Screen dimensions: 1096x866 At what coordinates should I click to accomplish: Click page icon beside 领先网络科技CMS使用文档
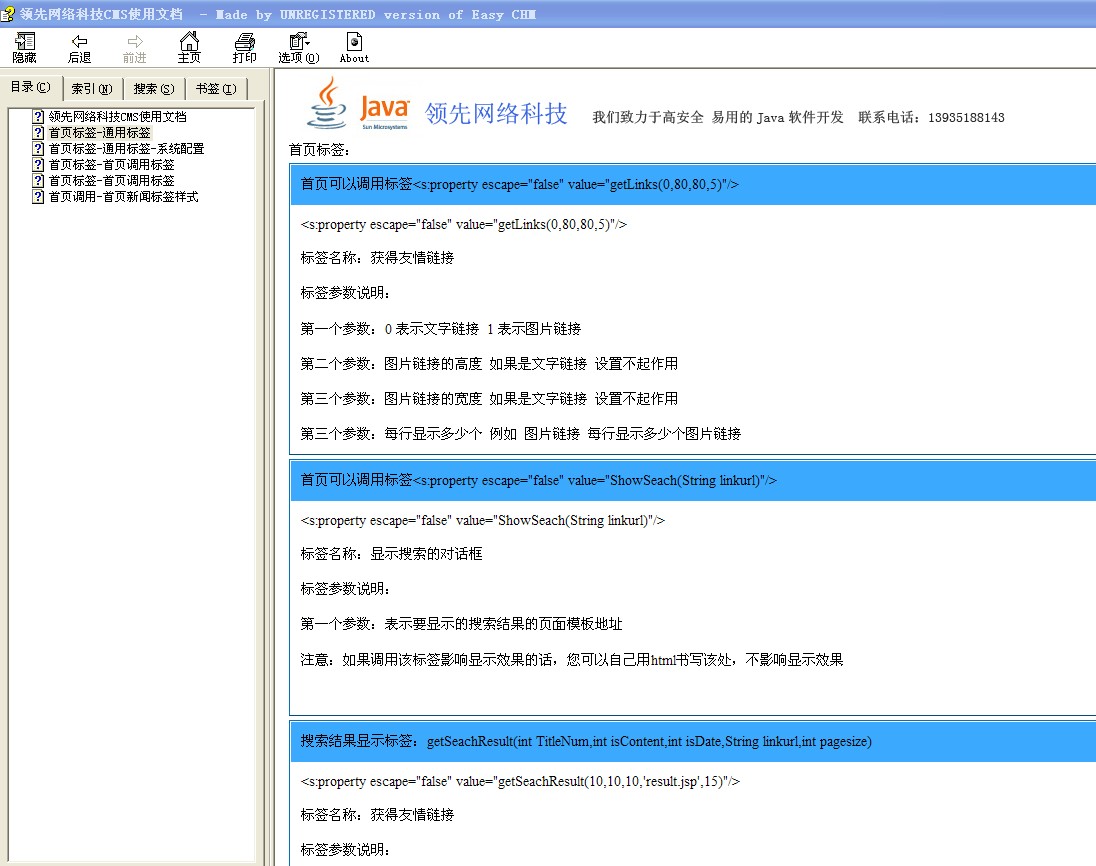click(x=38, y=117)
